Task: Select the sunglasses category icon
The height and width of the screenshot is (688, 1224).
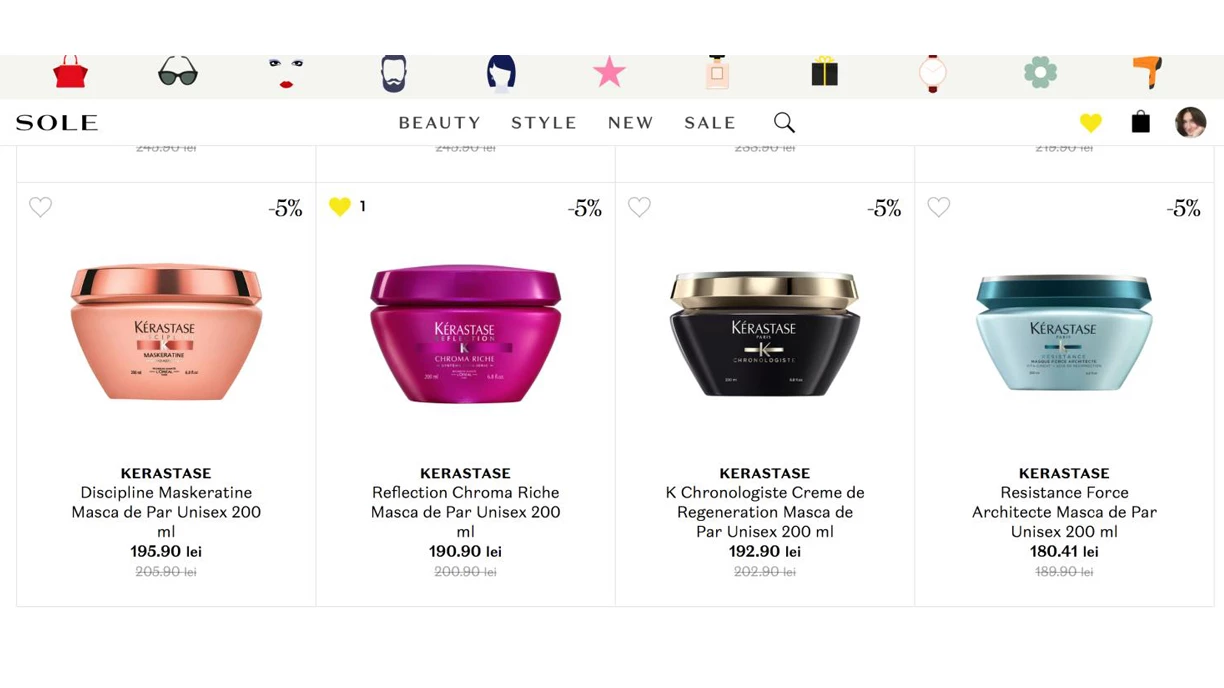Action: 178,72
